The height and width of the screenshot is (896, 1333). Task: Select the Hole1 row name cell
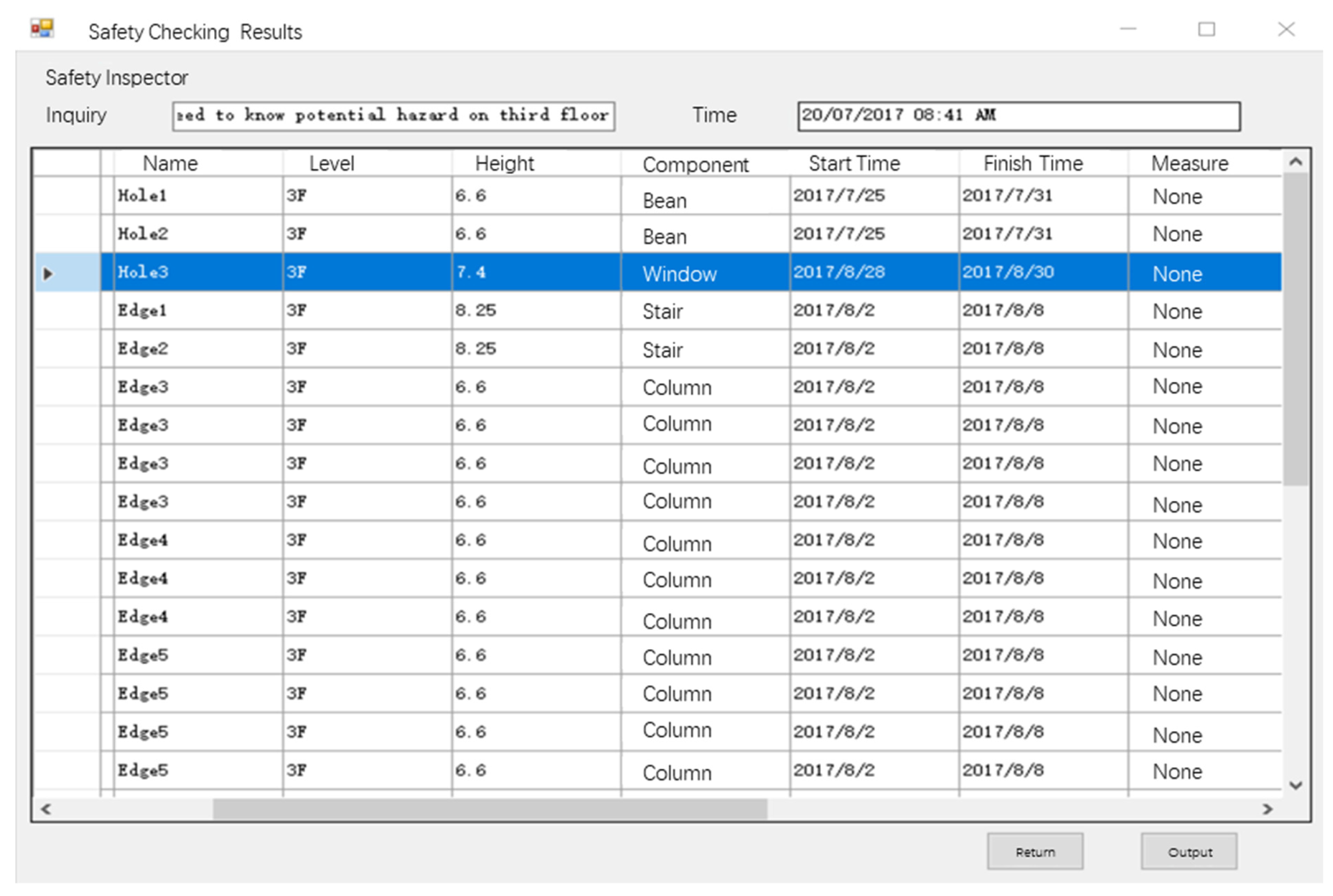click(x=197, y=196)
